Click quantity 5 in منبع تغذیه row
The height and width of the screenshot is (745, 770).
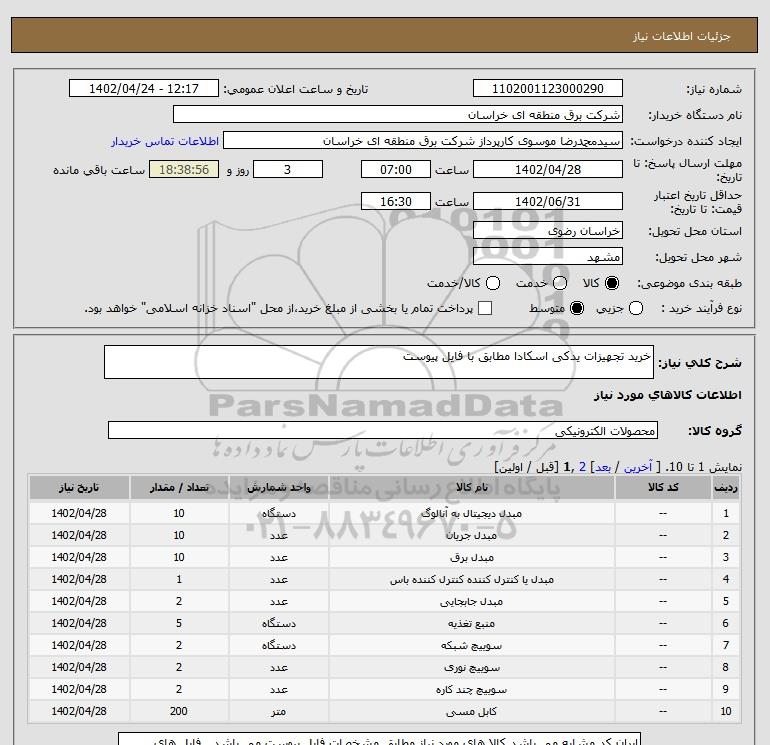[179, 623]
